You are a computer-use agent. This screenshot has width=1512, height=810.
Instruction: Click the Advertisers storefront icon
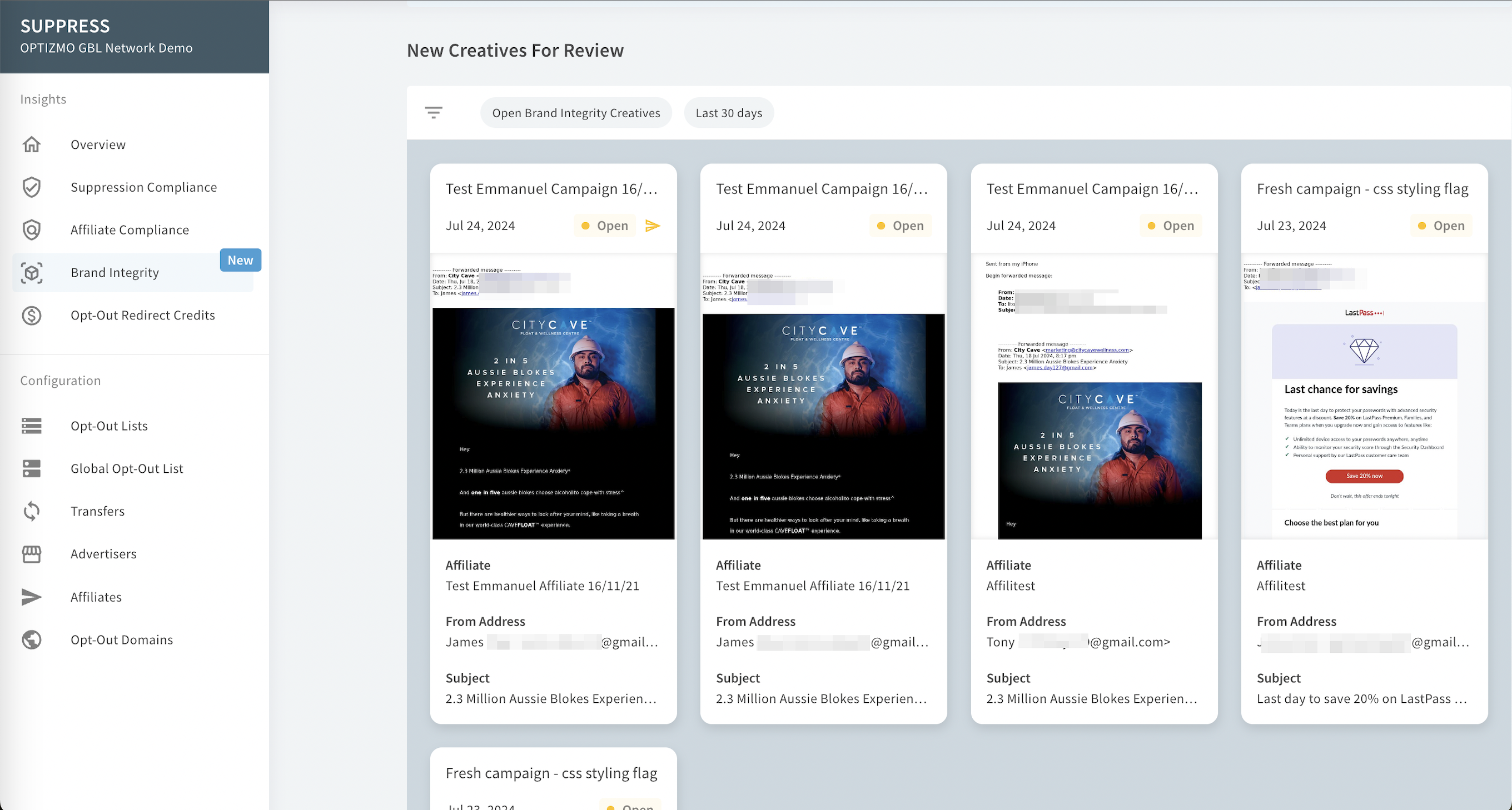coord(32,554)
